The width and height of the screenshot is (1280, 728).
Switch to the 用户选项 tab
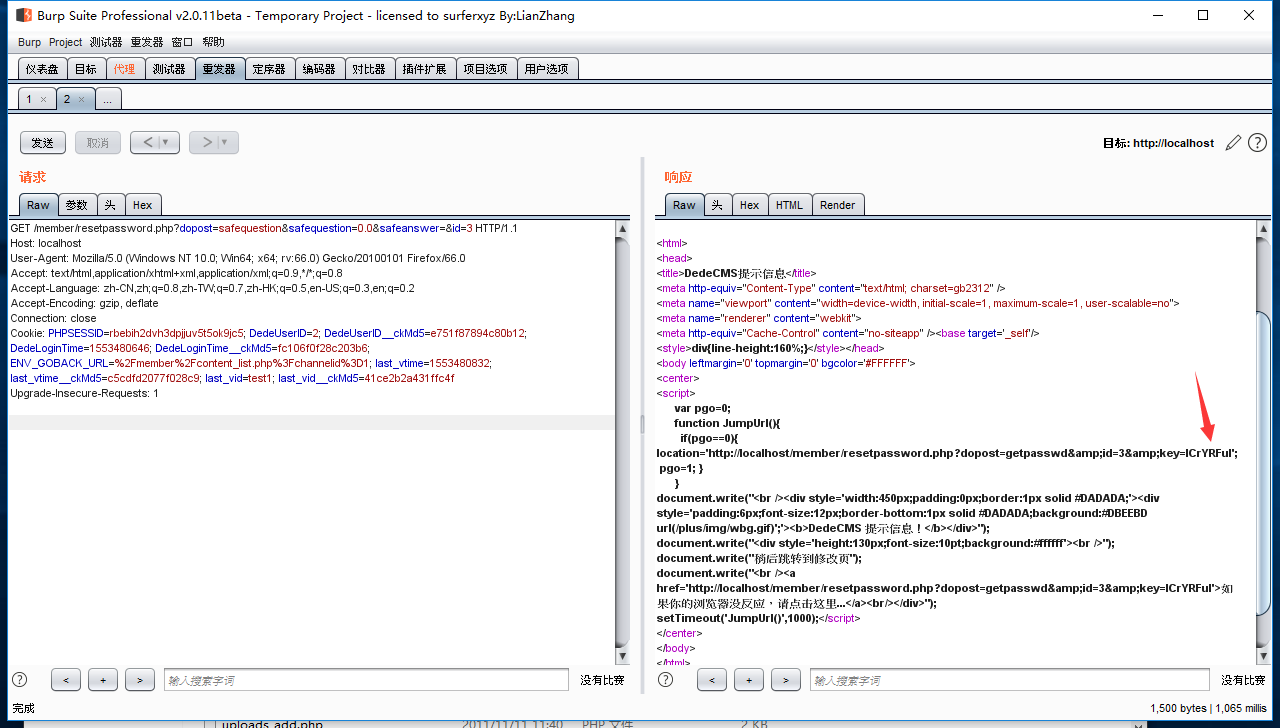pyautogui.click(x=546, y=69)
